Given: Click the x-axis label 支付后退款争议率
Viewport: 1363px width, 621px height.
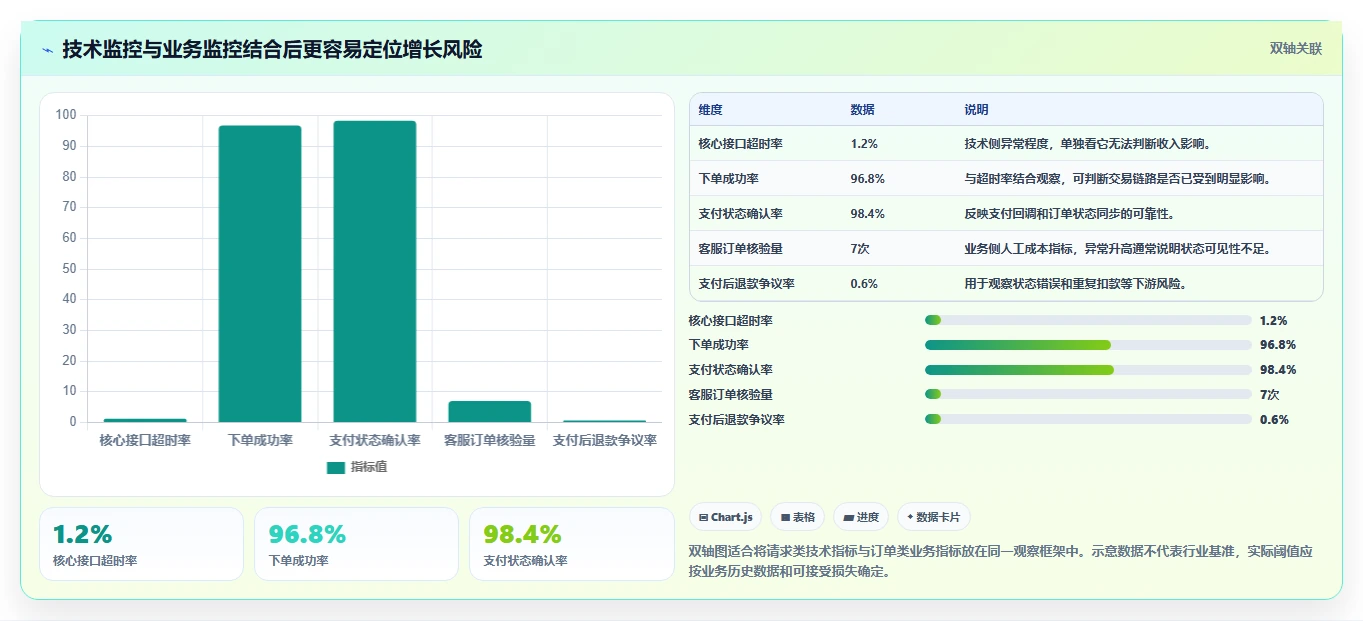Looking at the screenshot, I should [x=605, y=440].
